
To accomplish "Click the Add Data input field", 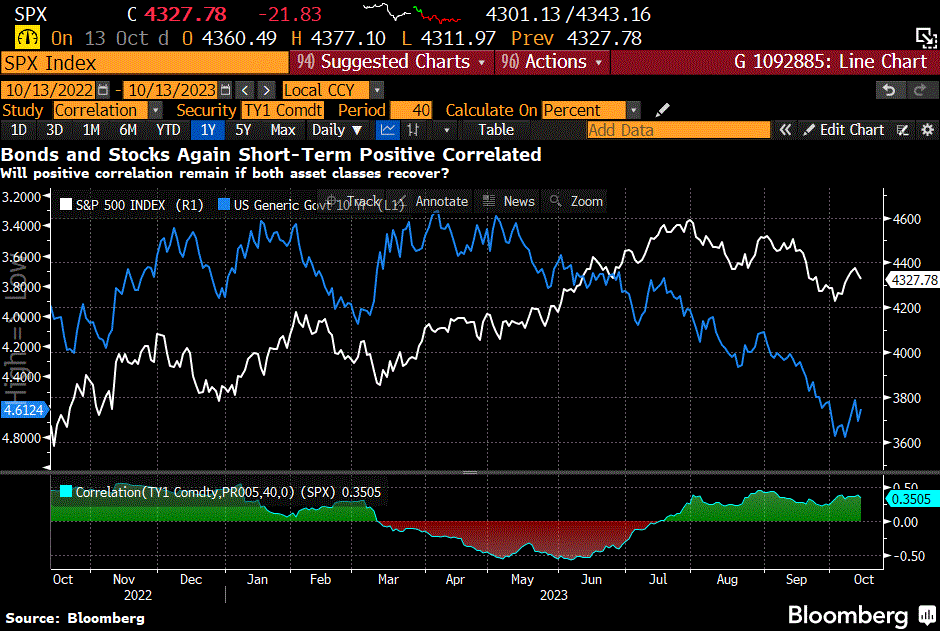I will coord(679,130).
